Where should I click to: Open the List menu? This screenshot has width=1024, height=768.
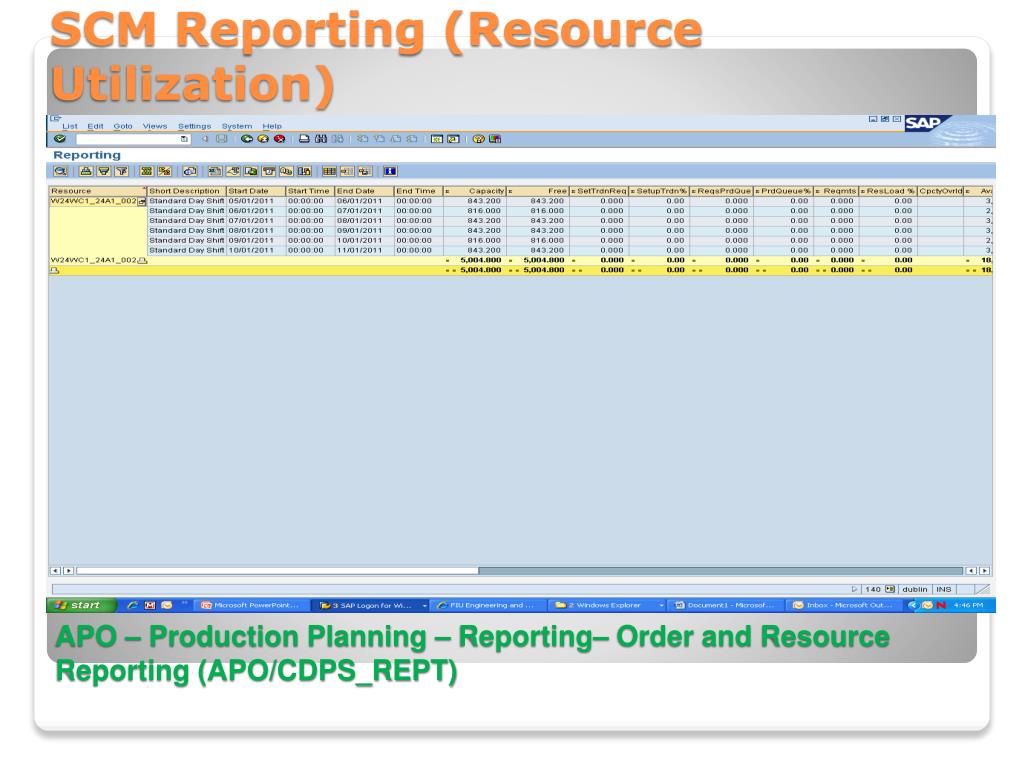[70, 126]
